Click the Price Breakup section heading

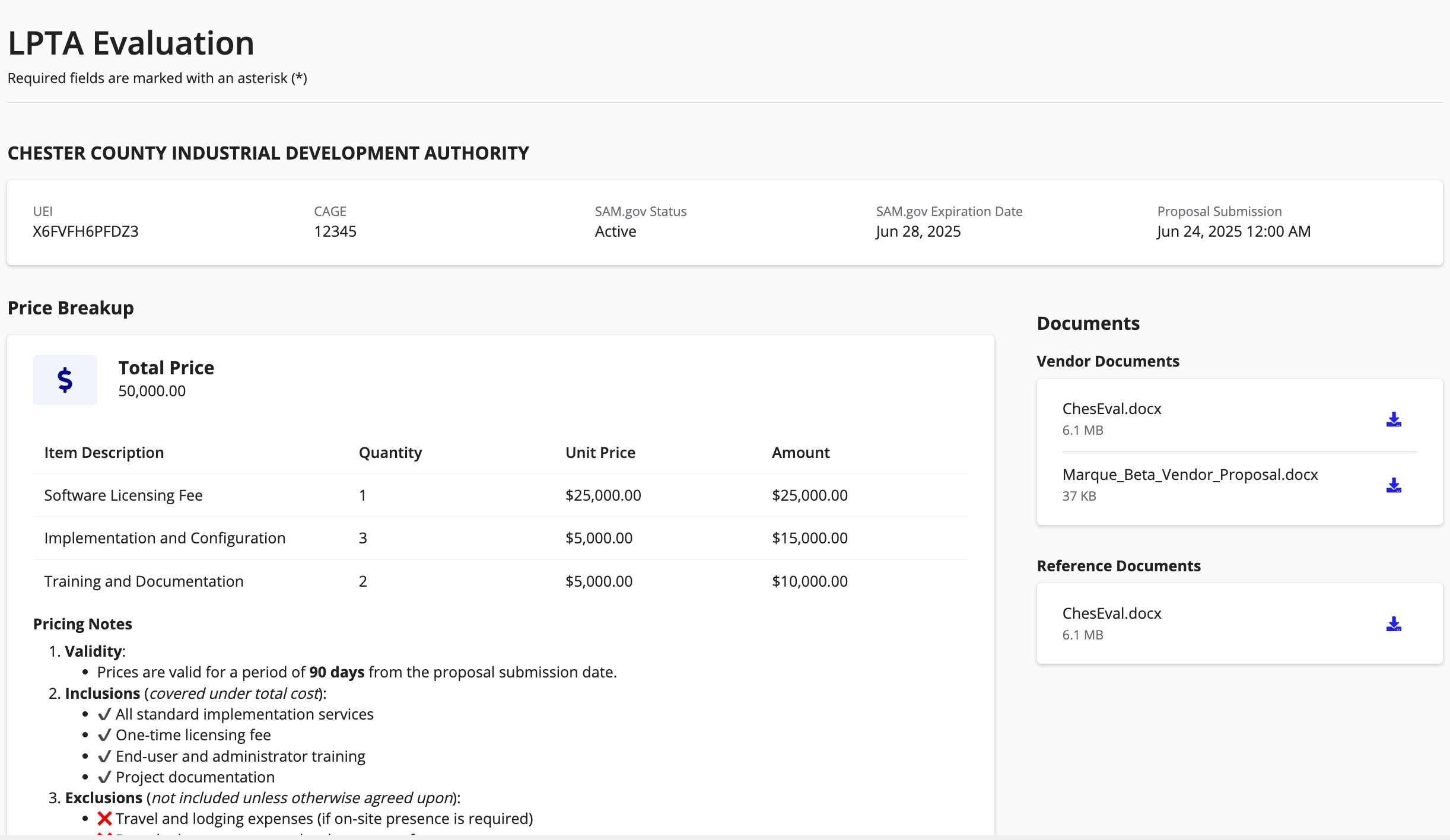71,308
